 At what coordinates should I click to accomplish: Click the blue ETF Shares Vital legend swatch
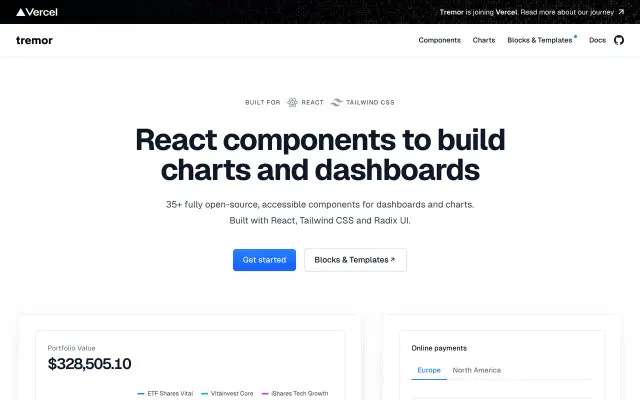pyautogui.click(x=141, y=394)
